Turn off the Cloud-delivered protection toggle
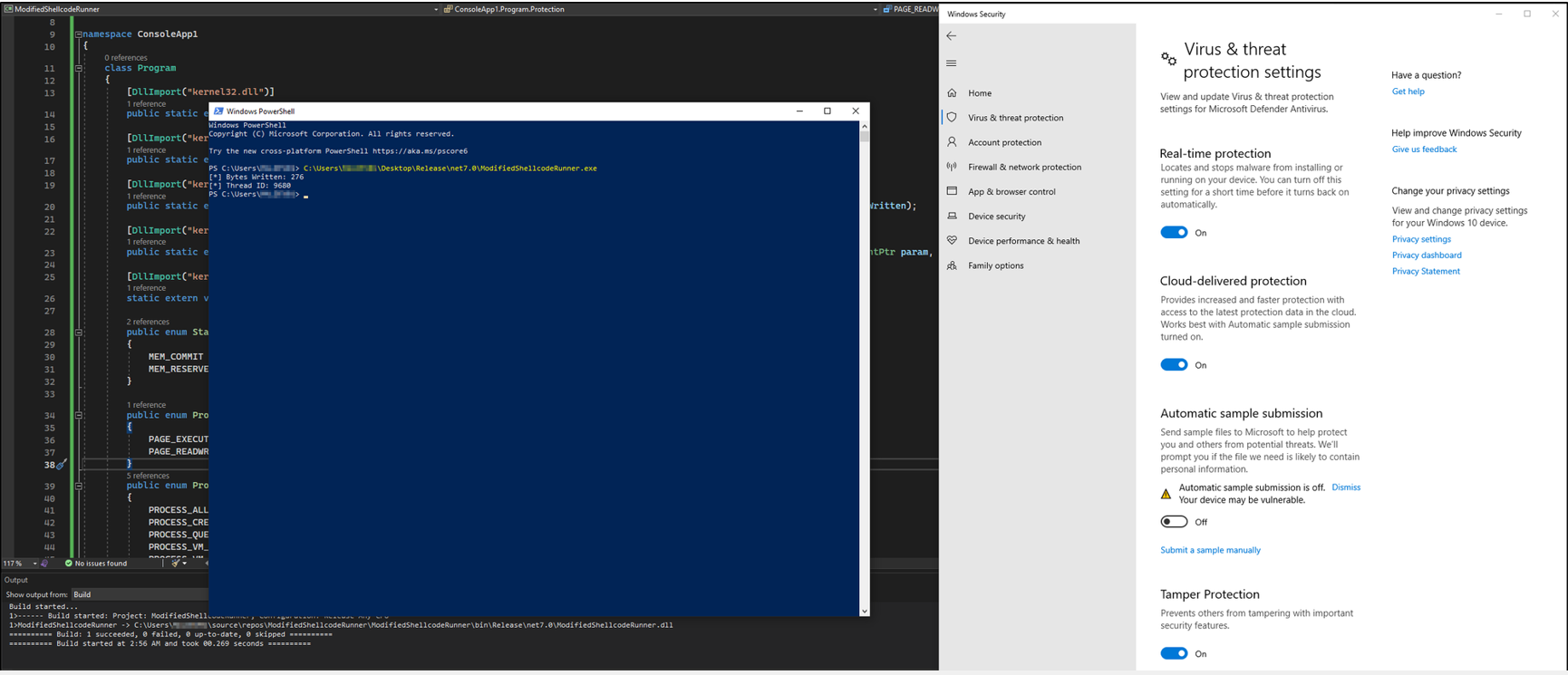Image resolution: width=1568 pixels, height=675 pixels. [x=1174, y=365]
